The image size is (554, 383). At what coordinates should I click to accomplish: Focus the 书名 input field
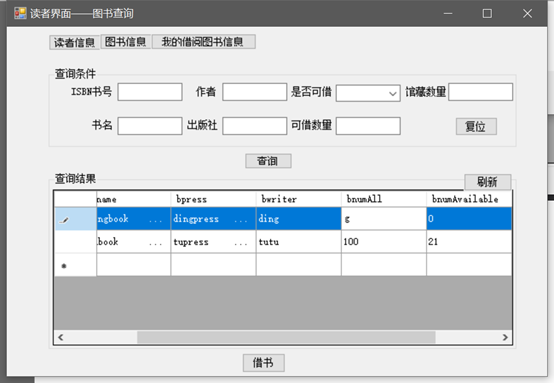[x=150, y=126]
